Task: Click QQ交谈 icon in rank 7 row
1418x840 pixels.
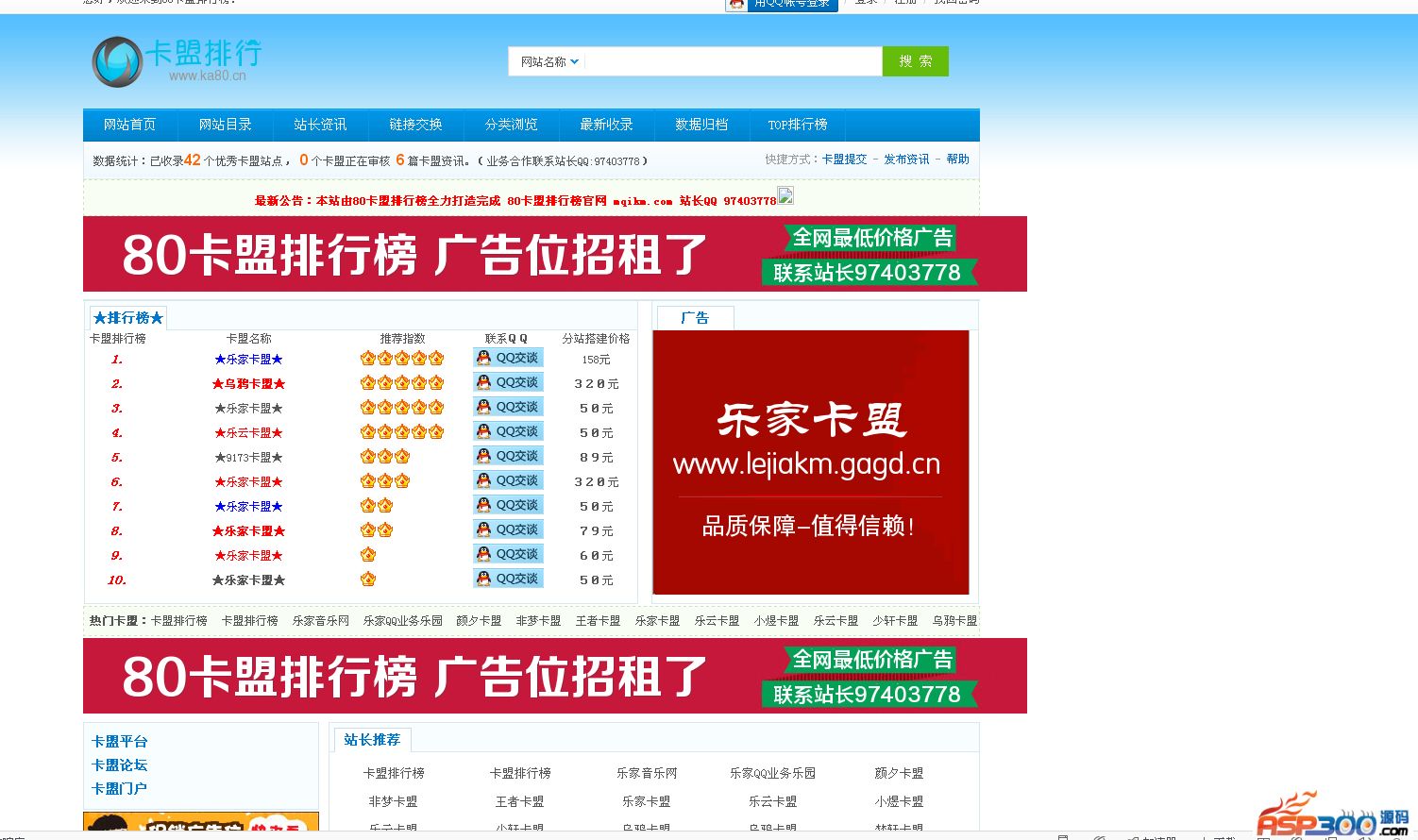Action: (508, 505)
